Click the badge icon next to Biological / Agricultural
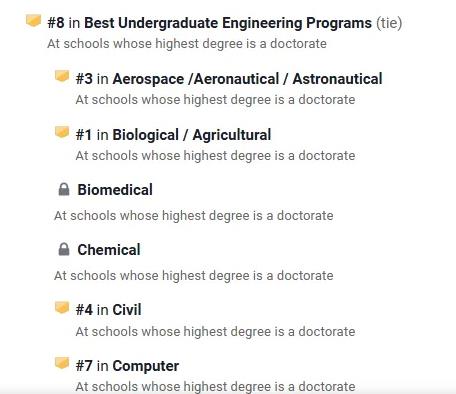This screenshot has height=394, width=456. coord(62,132)
